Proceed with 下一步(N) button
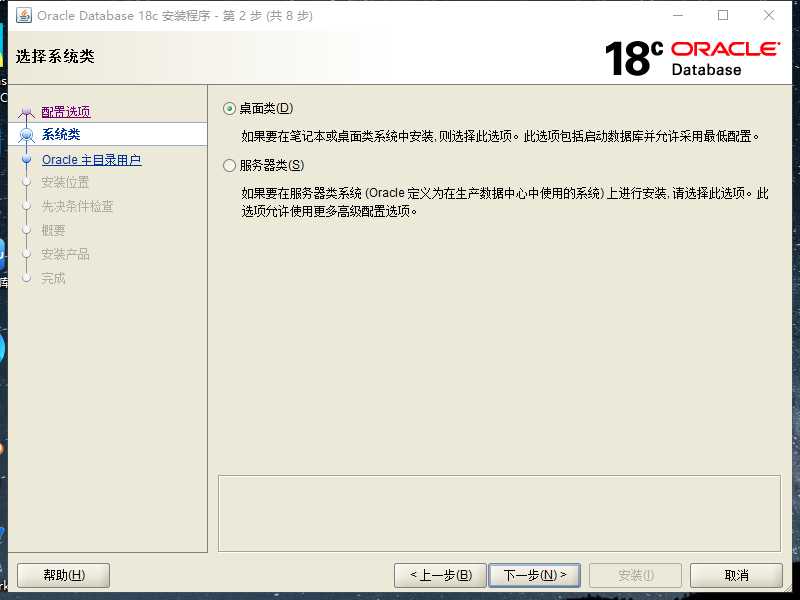 [534, 576]
